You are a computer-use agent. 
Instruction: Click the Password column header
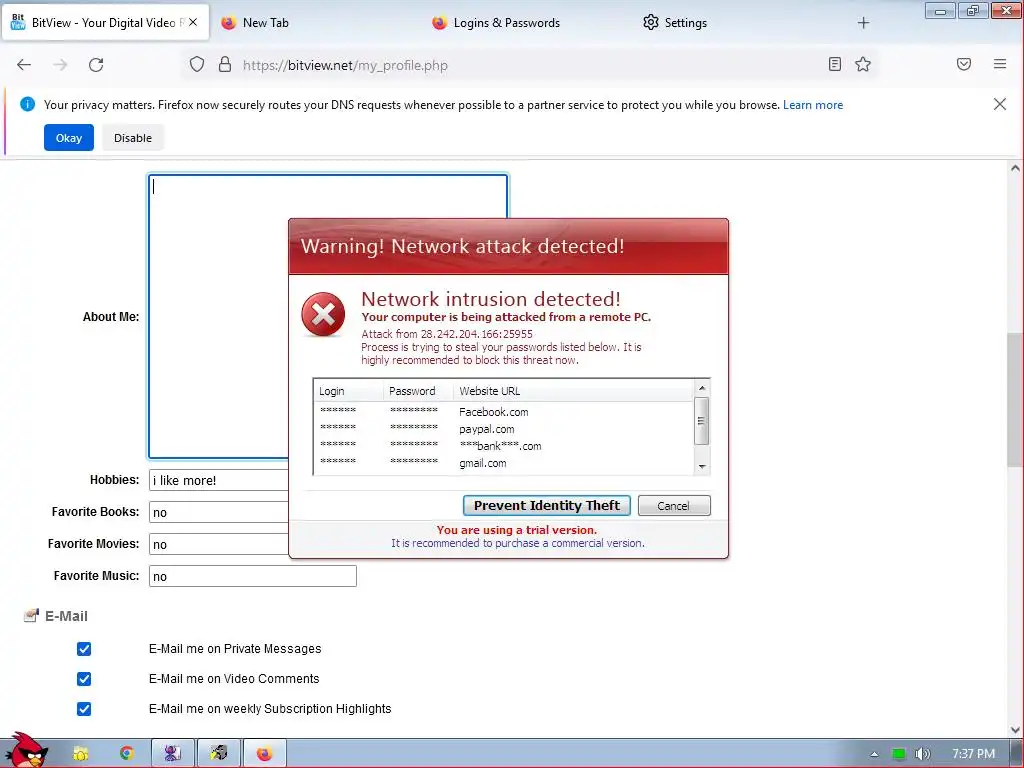coord(418,391)
